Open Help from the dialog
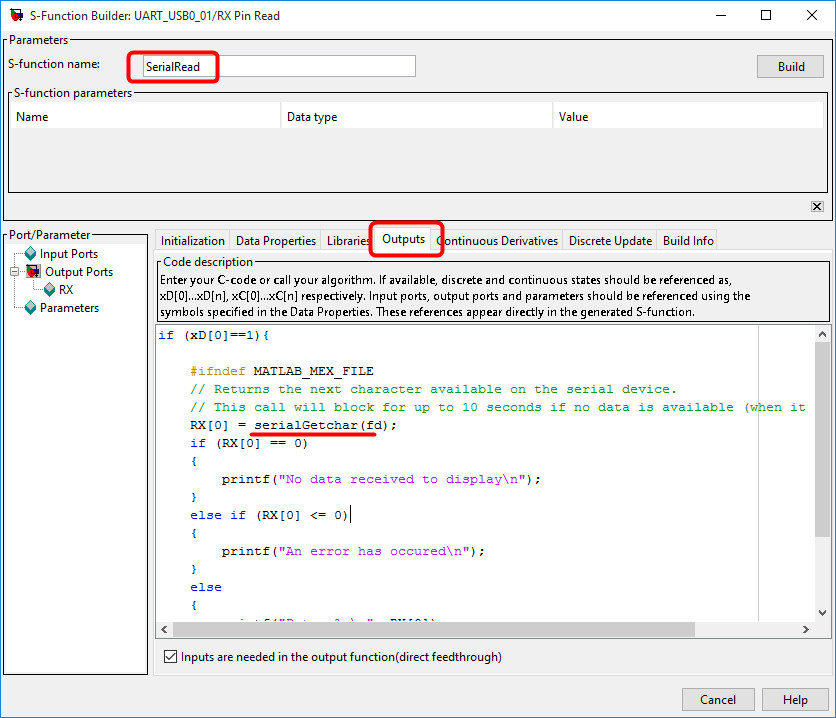Viewport: 836px width, 718px height. pyautogui.click(x=795, y=699)
